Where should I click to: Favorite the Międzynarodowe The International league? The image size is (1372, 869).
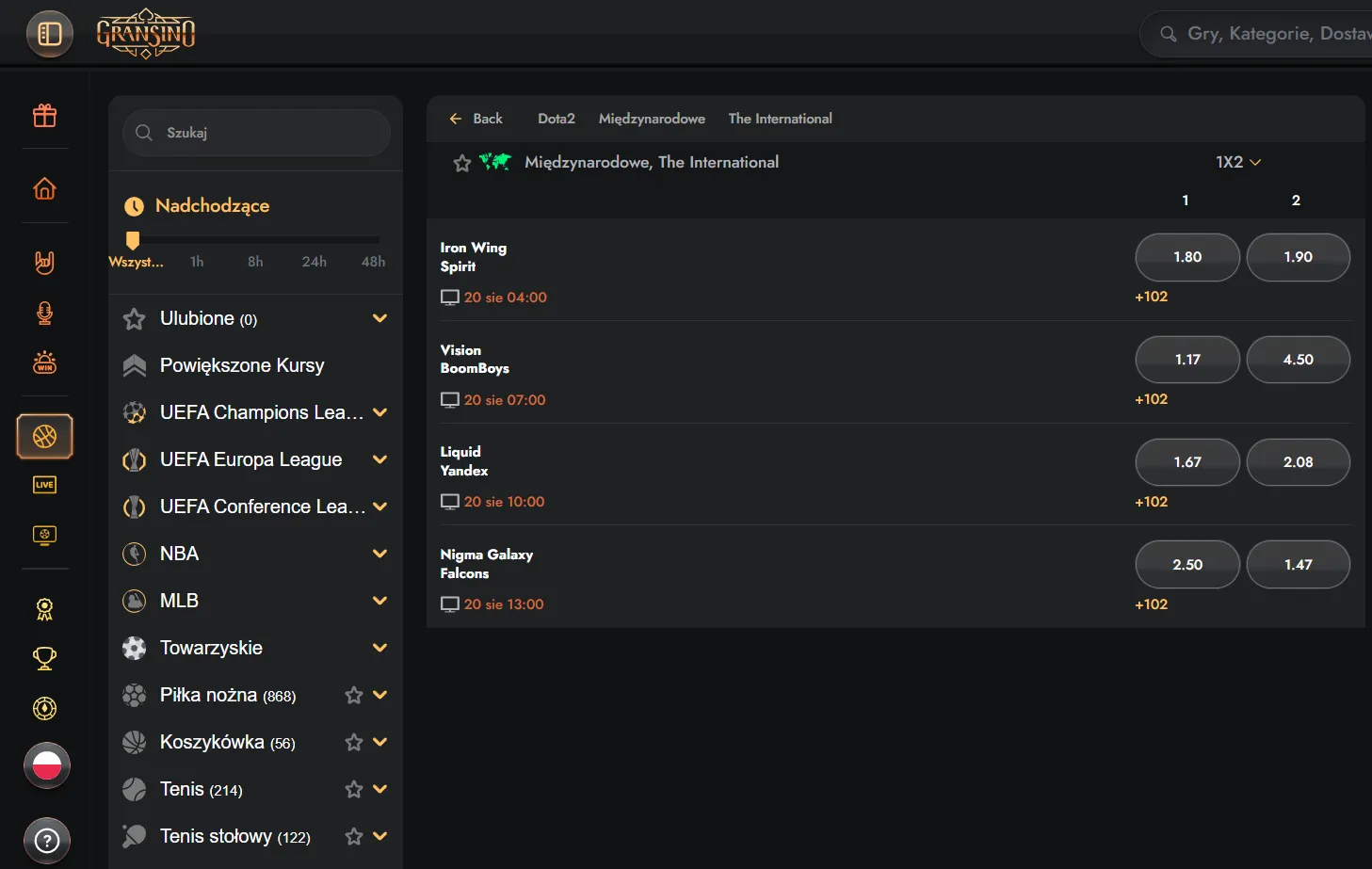click(x=462, y=164)
